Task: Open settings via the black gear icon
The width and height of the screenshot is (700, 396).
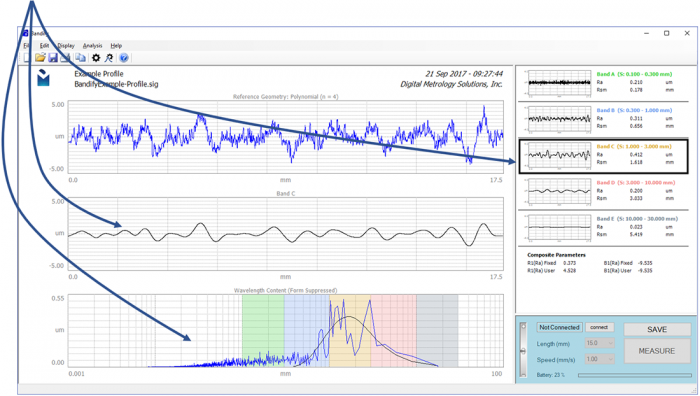Action: click(96, 58)
